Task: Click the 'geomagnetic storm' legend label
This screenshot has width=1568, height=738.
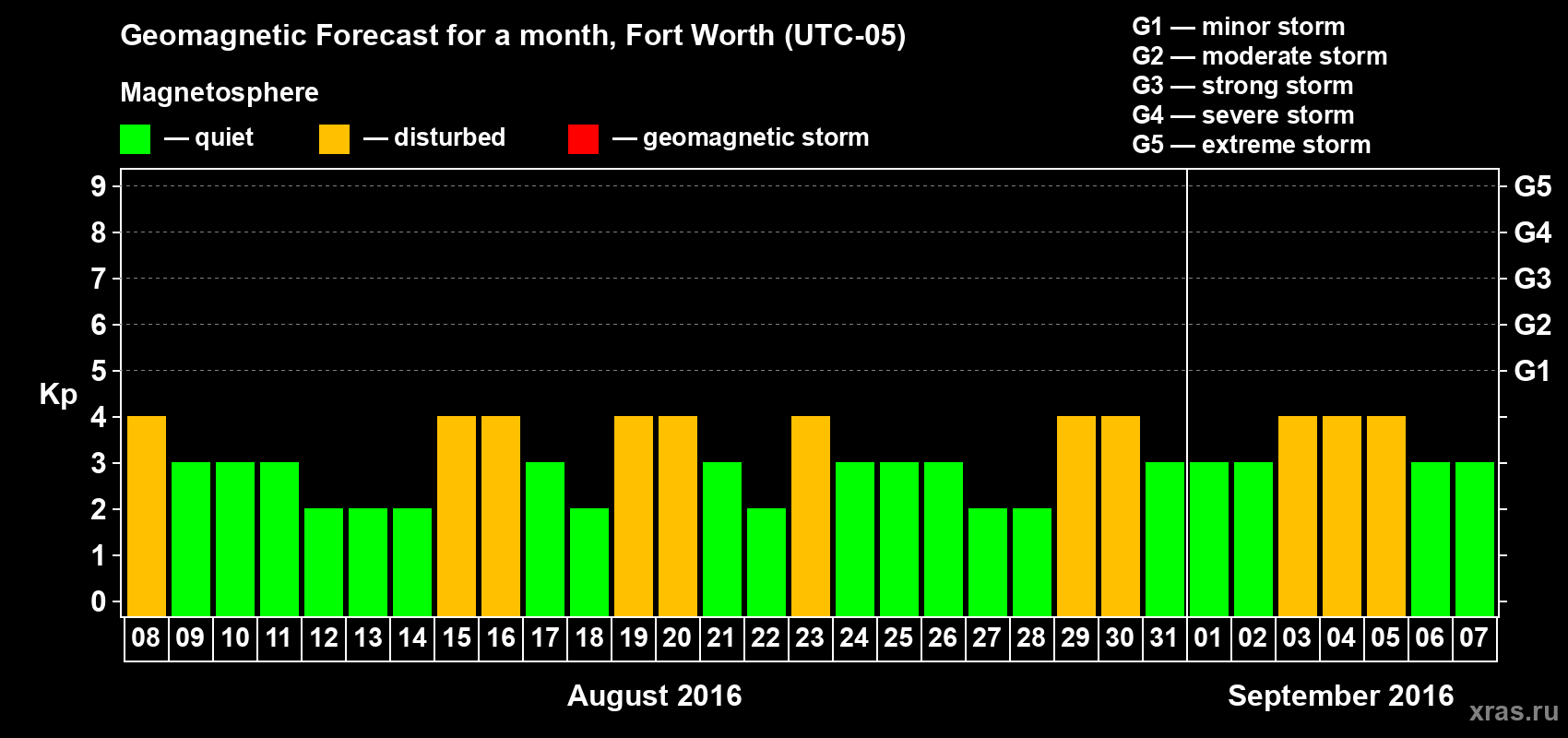Action: click(x=756, y=138)
